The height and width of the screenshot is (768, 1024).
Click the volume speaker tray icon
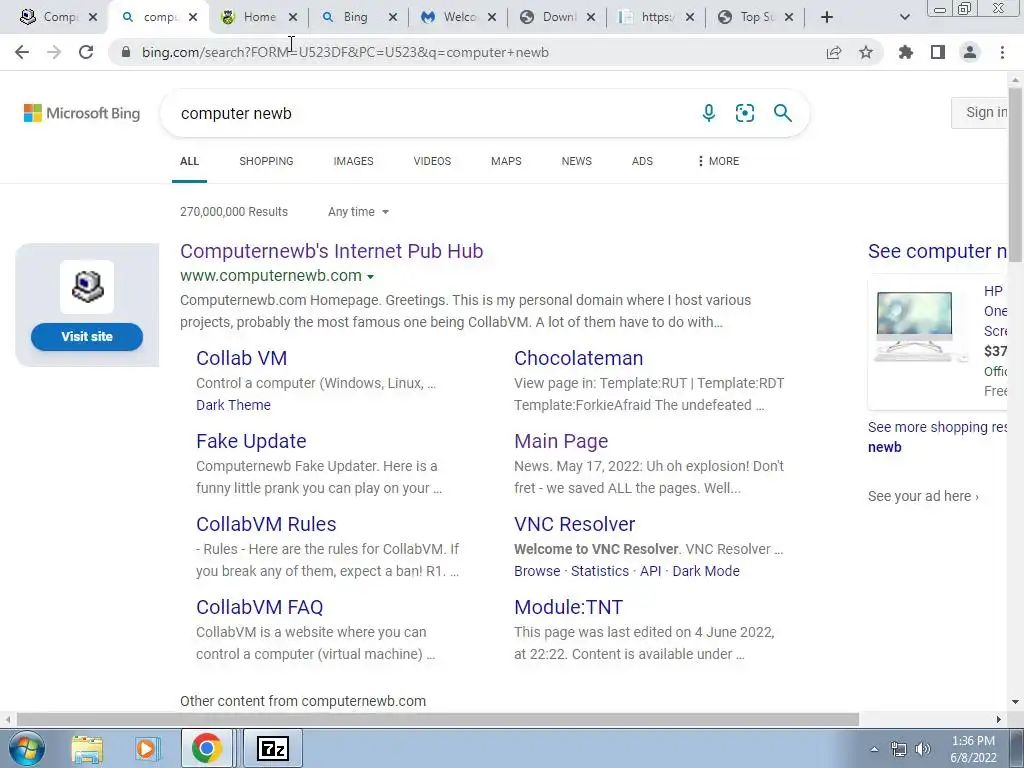point(923,749)
